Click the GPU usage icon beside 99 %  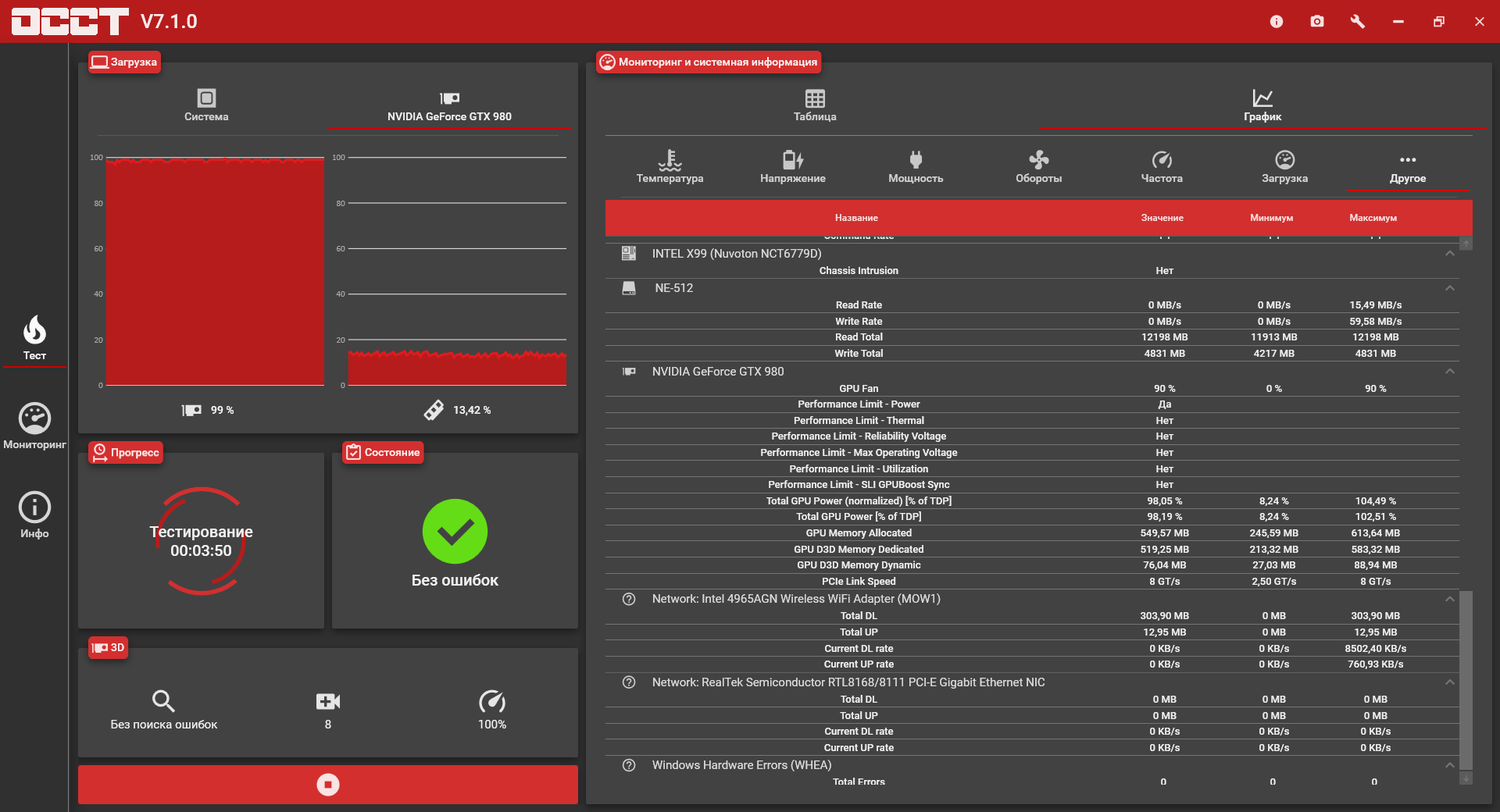(x=192, y=410)
